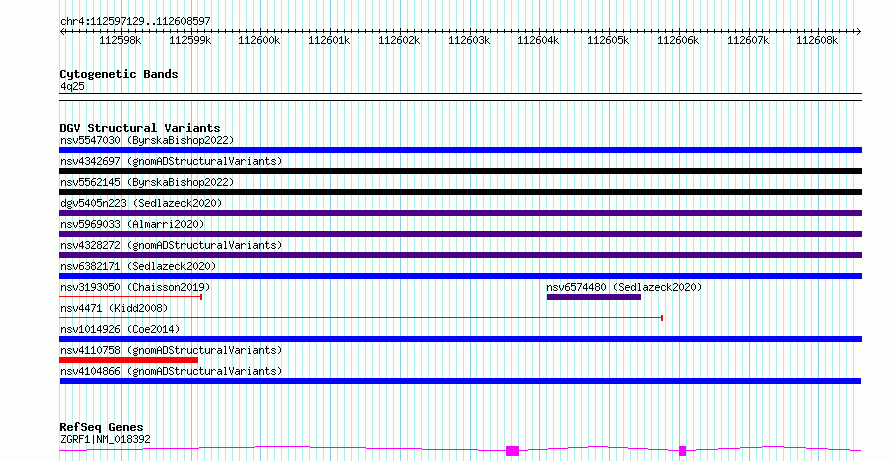The height and width of the screenshot is (461, 890).
Task: Select the purple bar under dgv5405n223
Action: click(460, 213)
